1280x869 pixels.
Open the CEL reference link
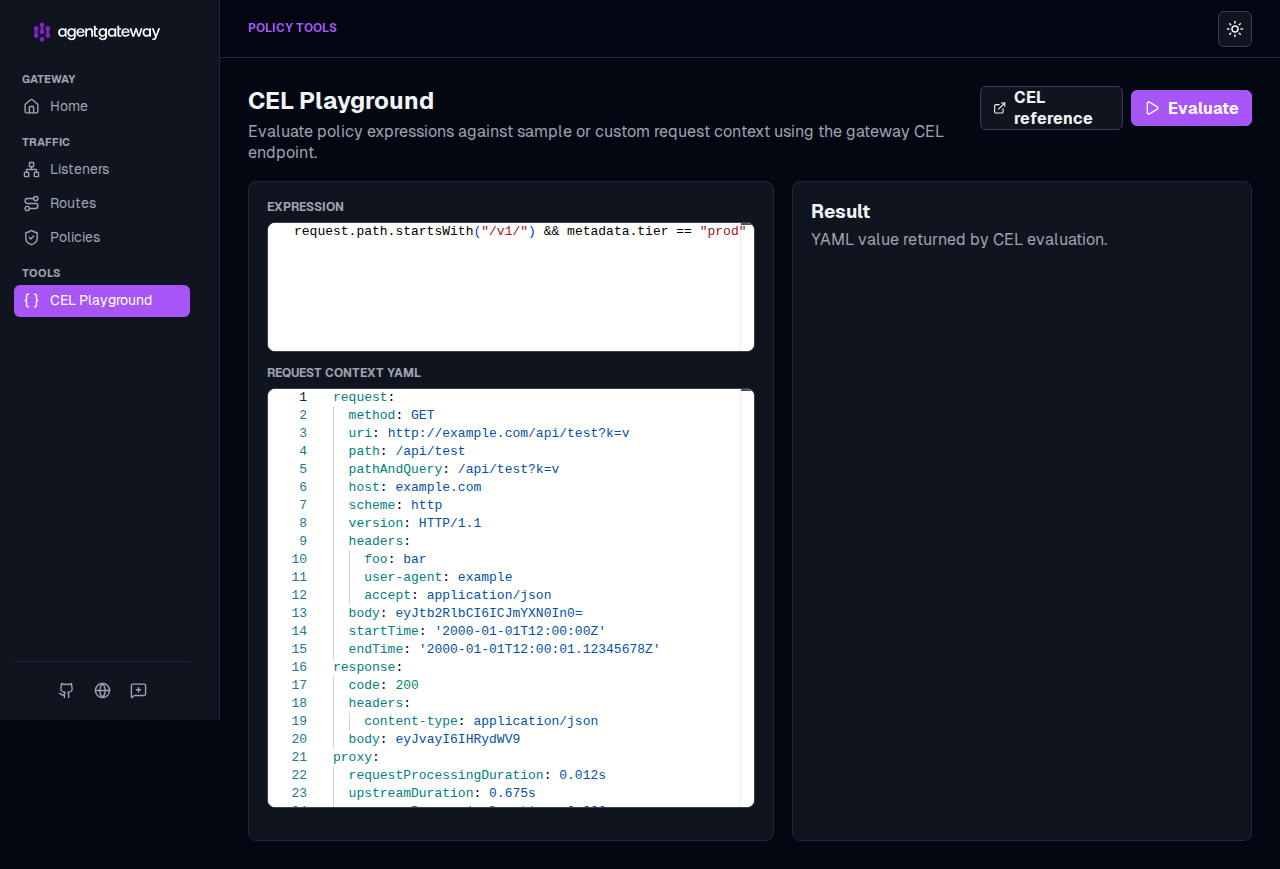pos(1051,108)
